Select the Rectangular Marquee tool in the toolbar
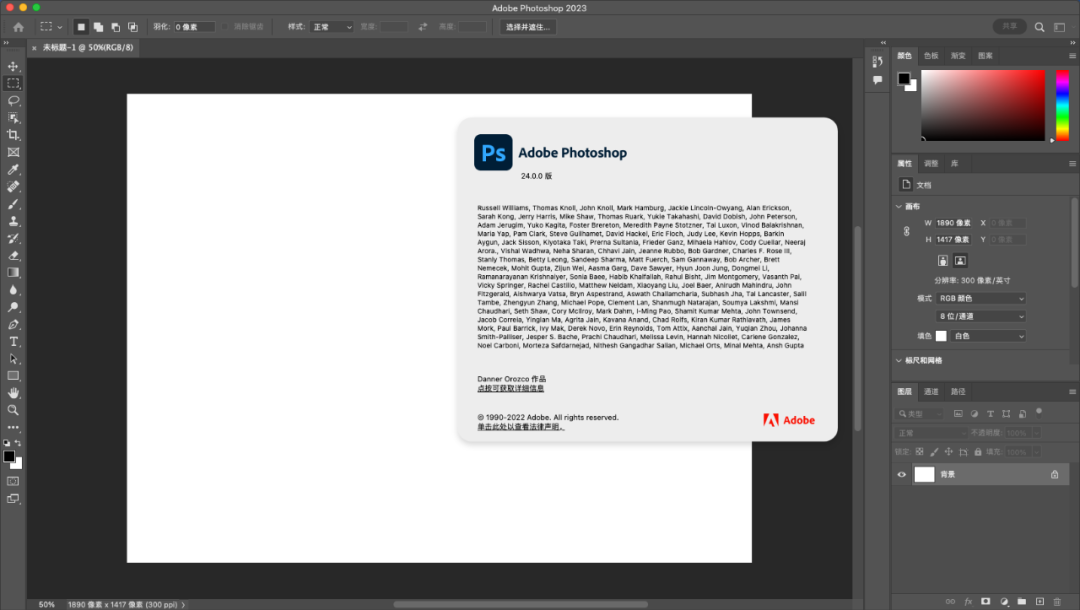 (13, 83)
